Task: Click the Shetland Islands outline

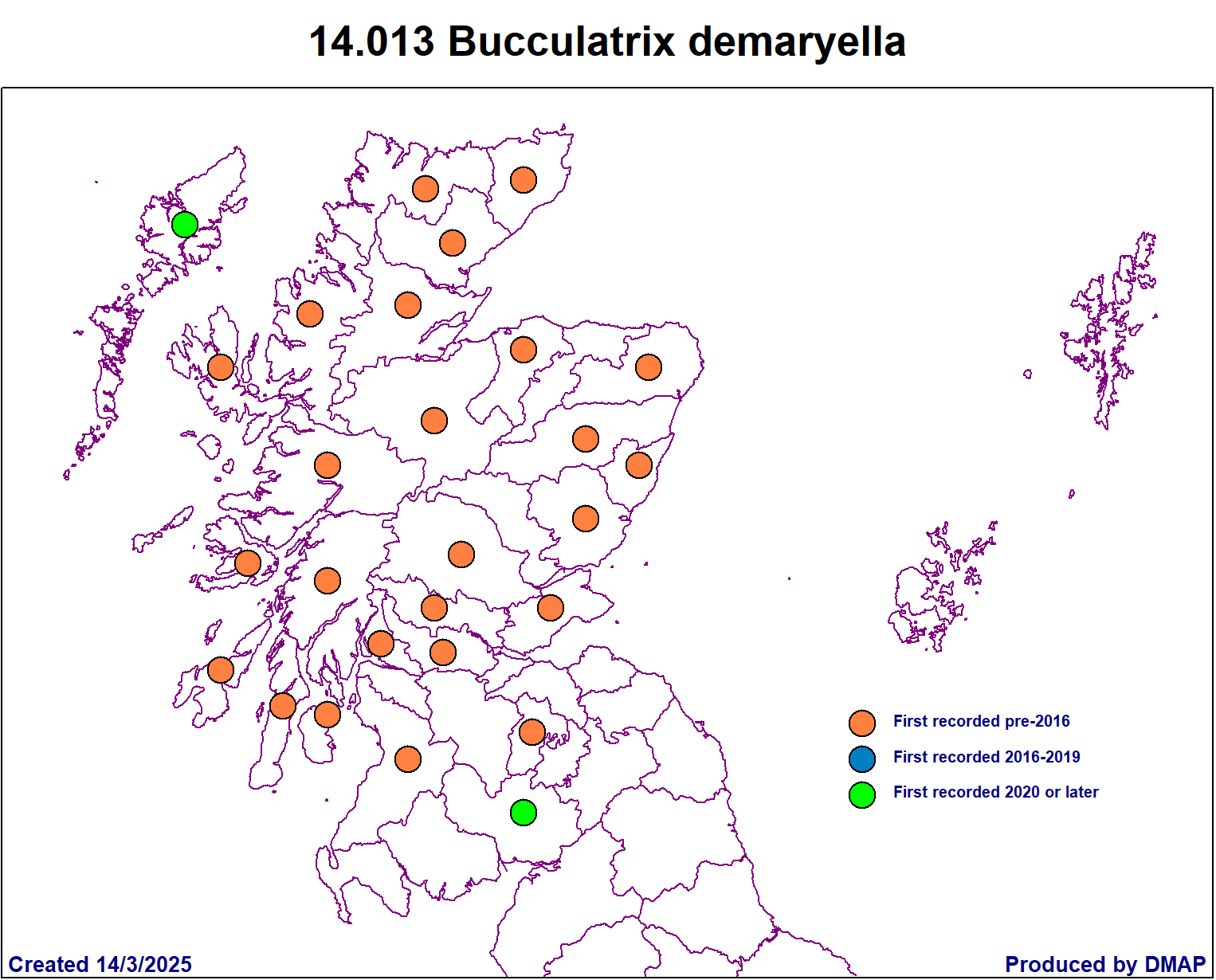Action: click(x=1109, y=331)
